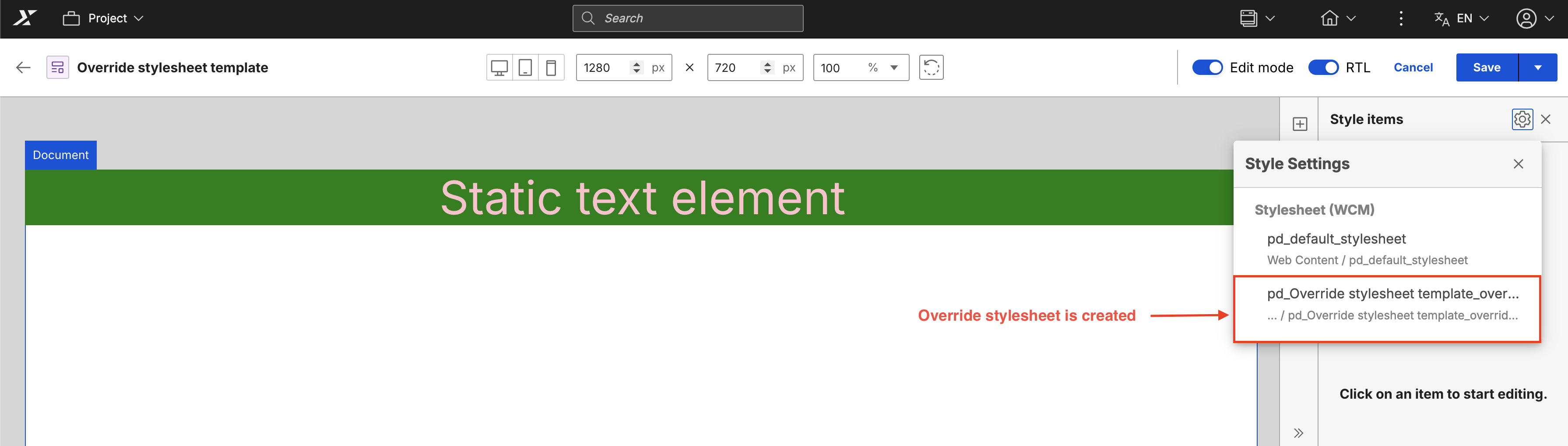Open the Save split-button dropdown arrow
Viewport: 1568px width, 446px height.
(1537, 67)
